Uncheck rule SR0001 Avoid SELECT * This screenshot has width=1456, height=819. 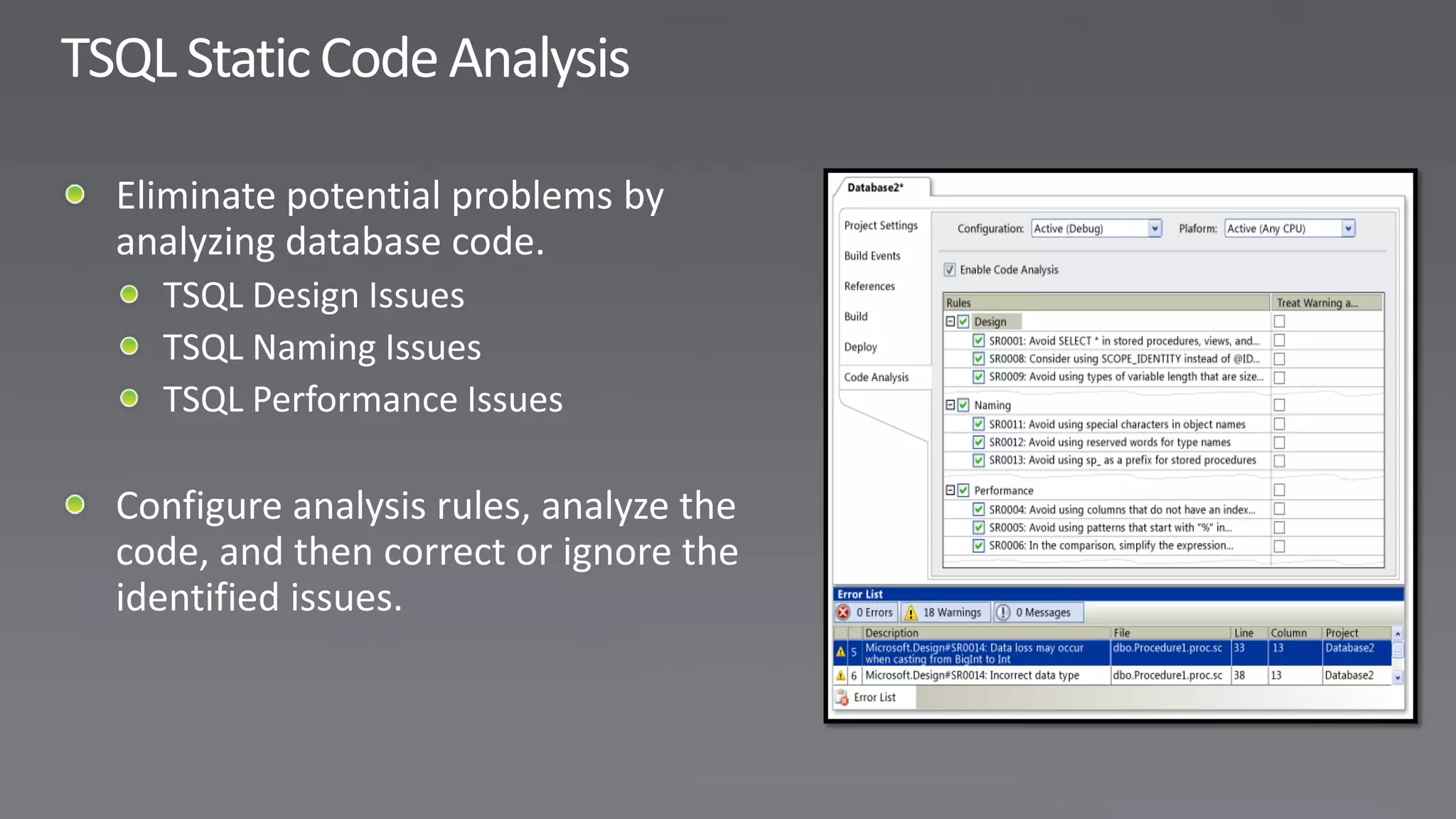pyautogui.click(x=979, y=341)
